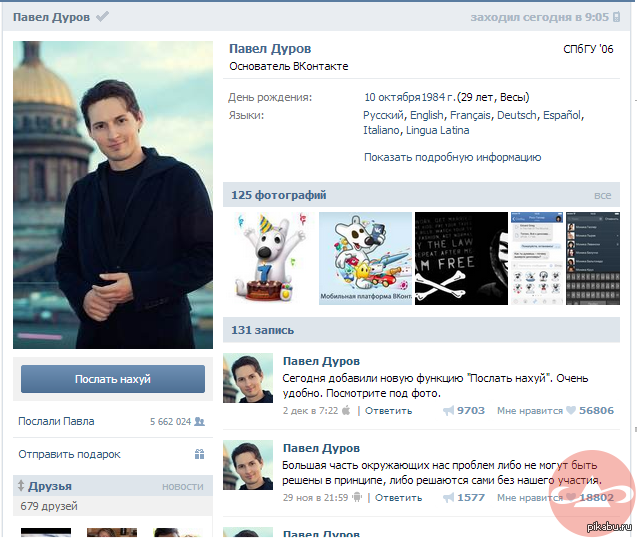The height and width of the screenshot is (538, 637).
Task: Open the 131 запись wall header
Action: (262, 330)
